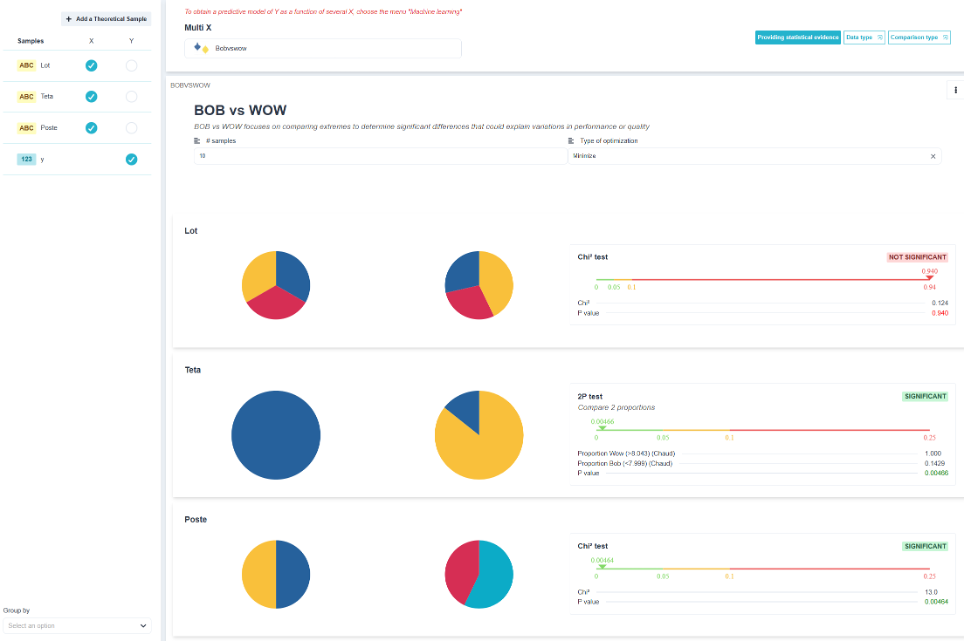Select the Bobvswow Multi X item
Screen dimensions: 964x642
pos(323,49)
